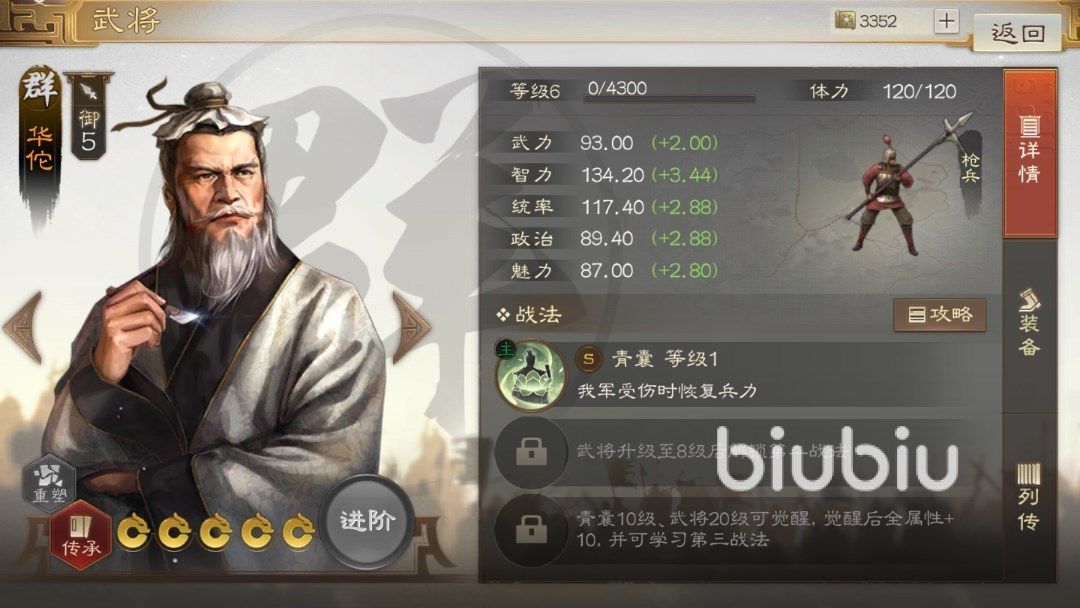Select the first gold star rank

click(x=132, y=532)
